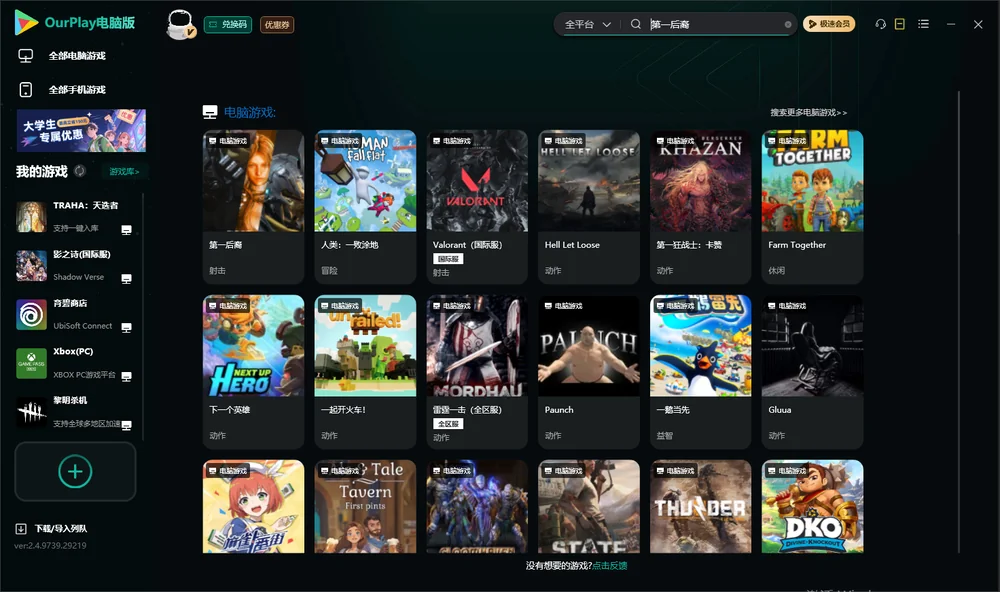Open the 大学生专属优惠 banner

point(81,131)
